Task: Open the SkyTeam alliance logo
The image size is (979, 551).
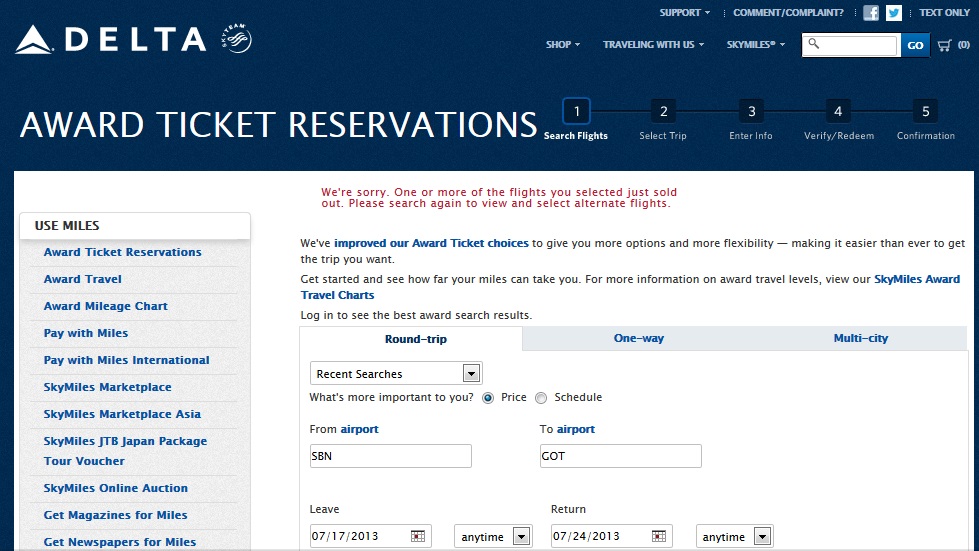Action: pyautogui.click(x=236, y=40)
